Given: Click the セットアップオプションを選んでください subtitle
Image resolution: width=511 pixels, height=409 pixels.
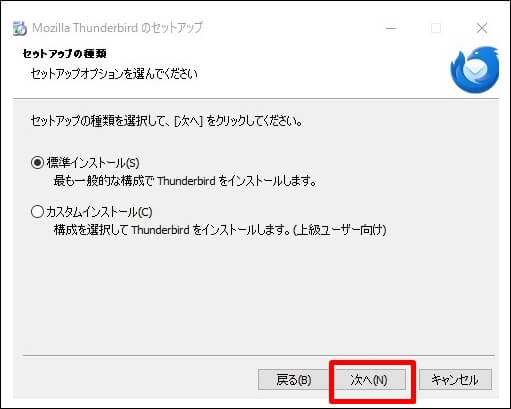Looking at the screenshot, I should click(114, 73).
